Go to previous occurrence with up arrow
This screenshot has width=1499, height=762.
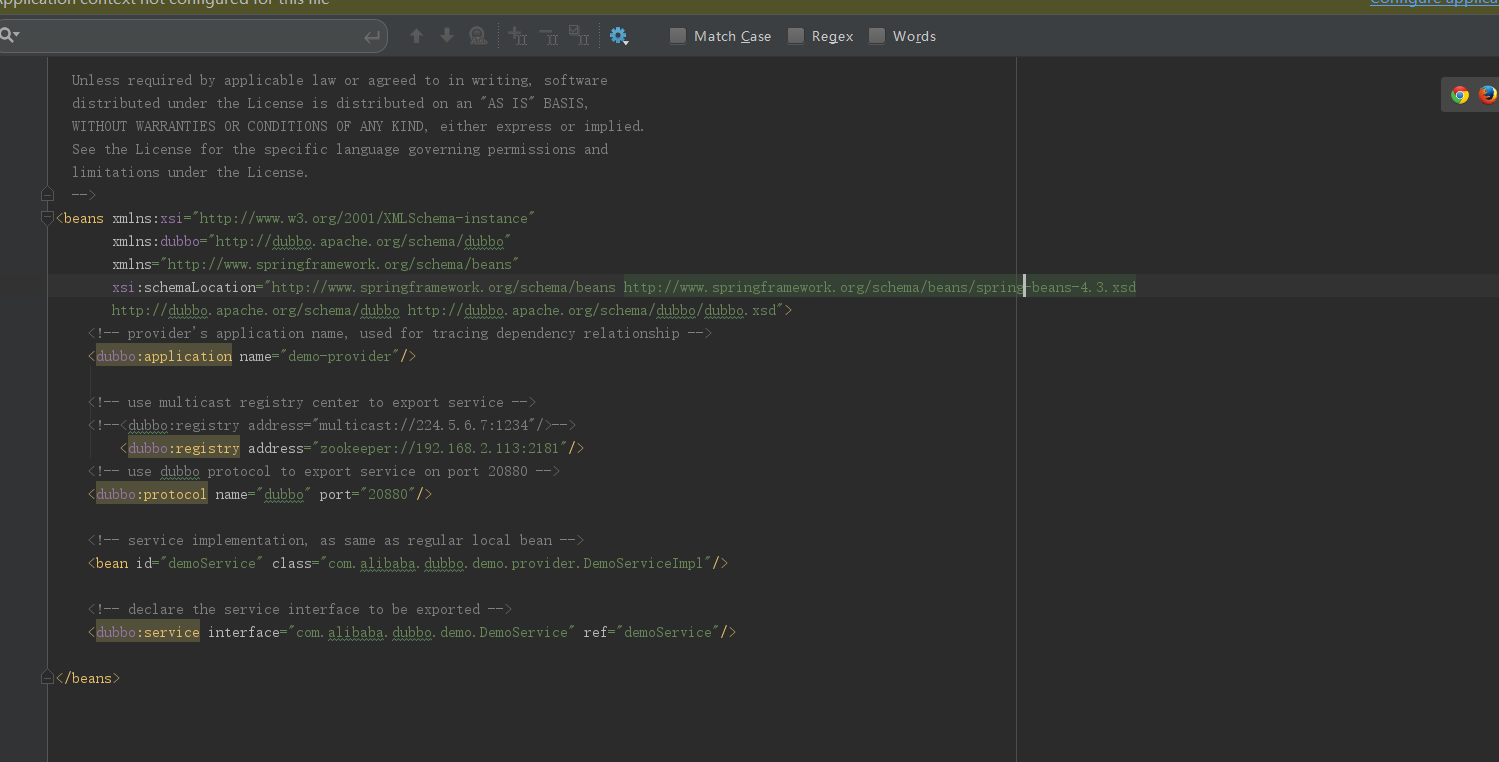coord(417,36)
